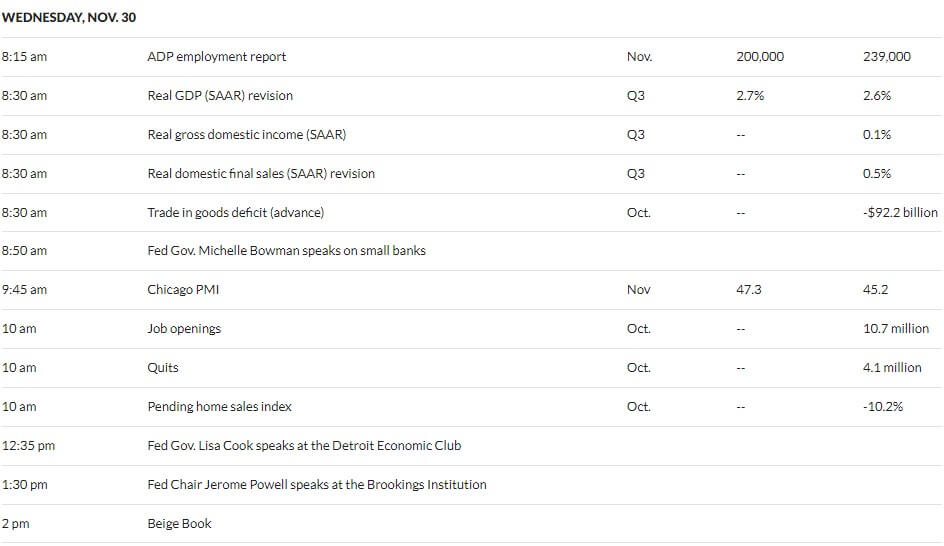944x546 pixels.
Task: Click the 239,000 previous value for ADP
Action: tap(887, 57)
